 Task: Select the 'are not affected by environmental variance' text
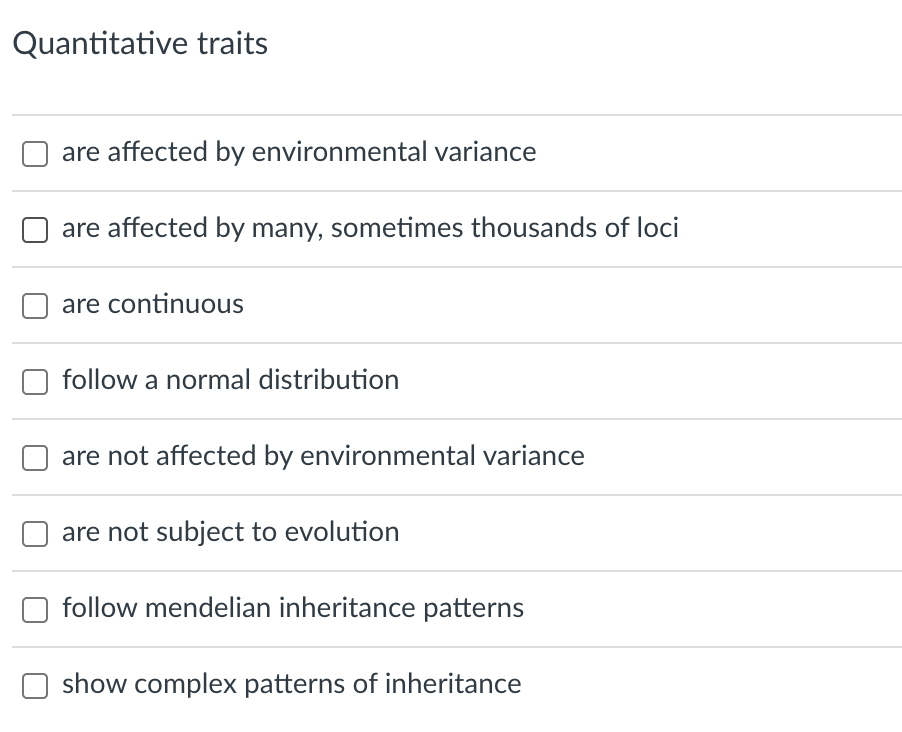click(x=323, y=456)
